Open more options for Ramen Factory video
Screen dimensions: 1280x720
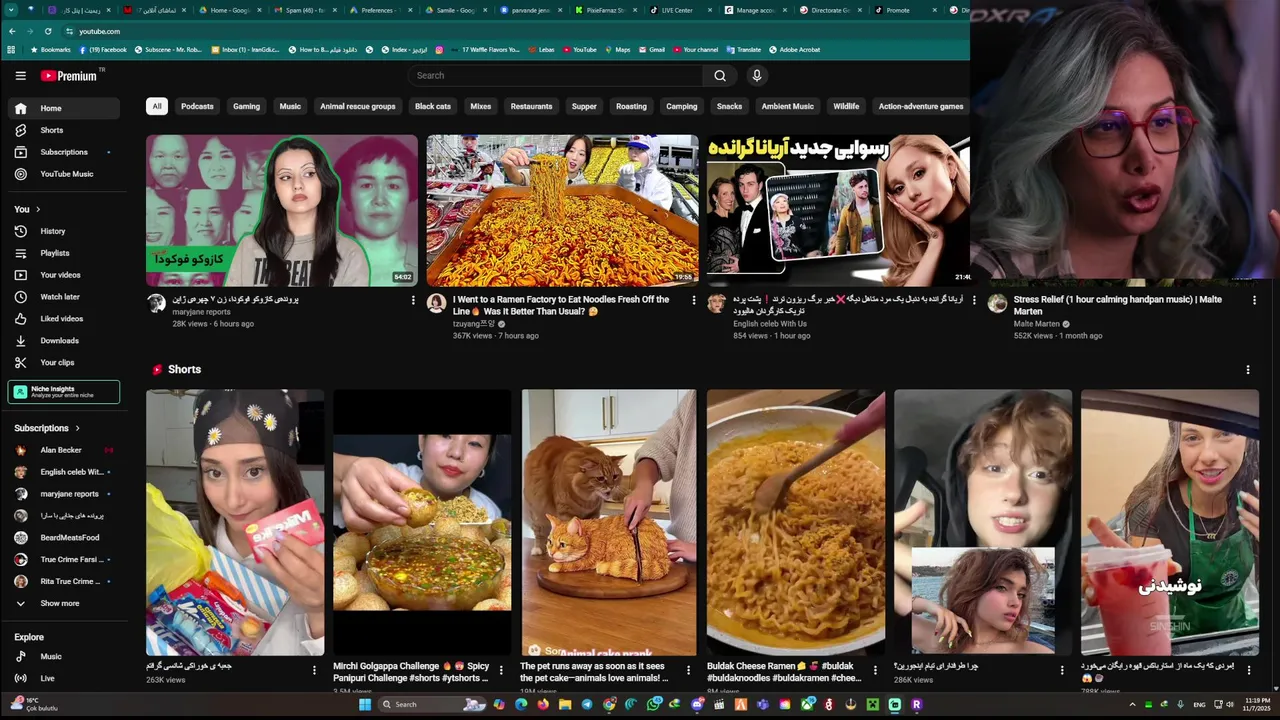694,300
